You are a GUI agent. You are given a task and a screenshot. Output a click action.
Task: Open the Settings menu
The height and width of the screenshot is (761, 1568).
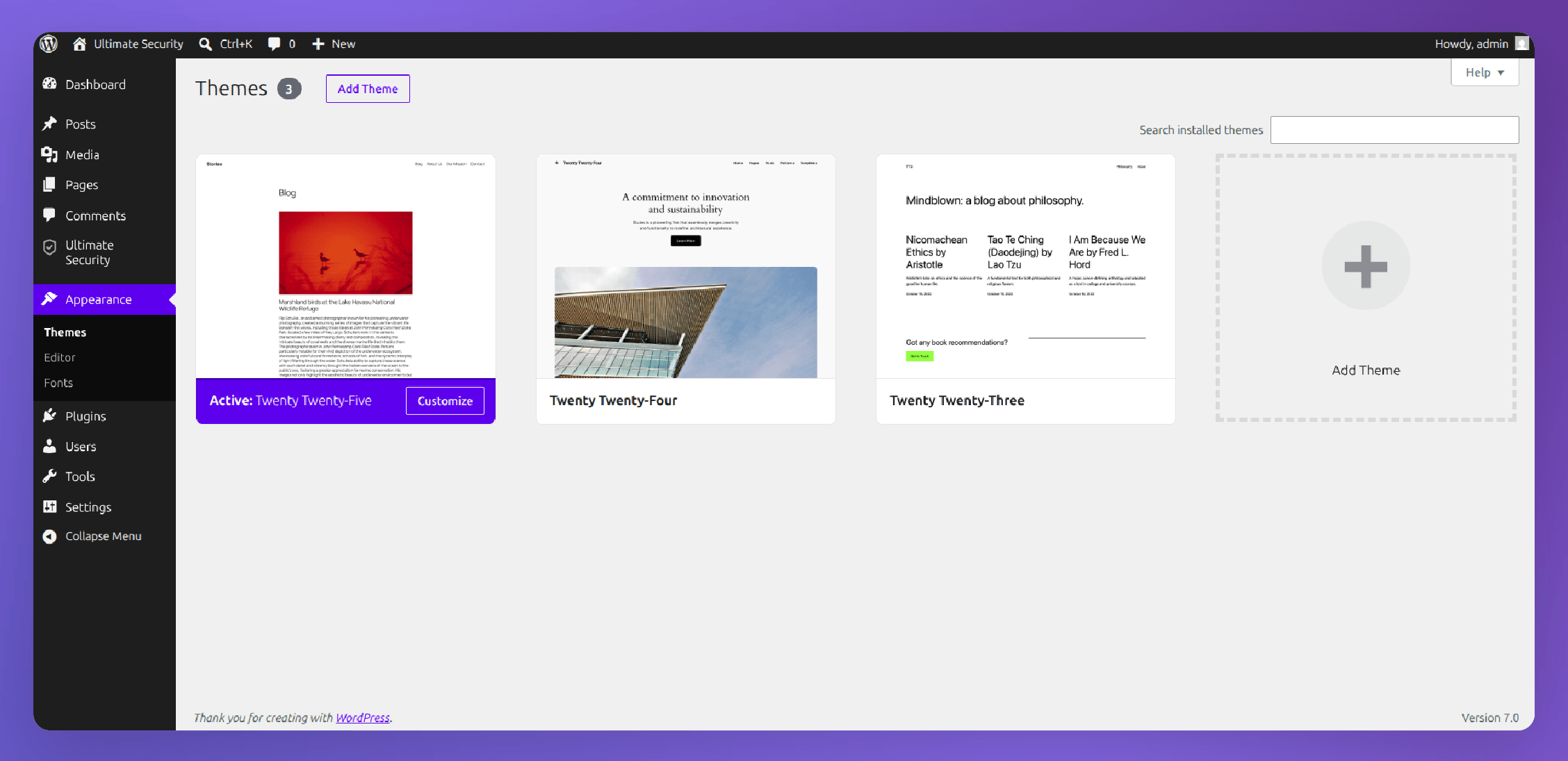click(88, 507)
